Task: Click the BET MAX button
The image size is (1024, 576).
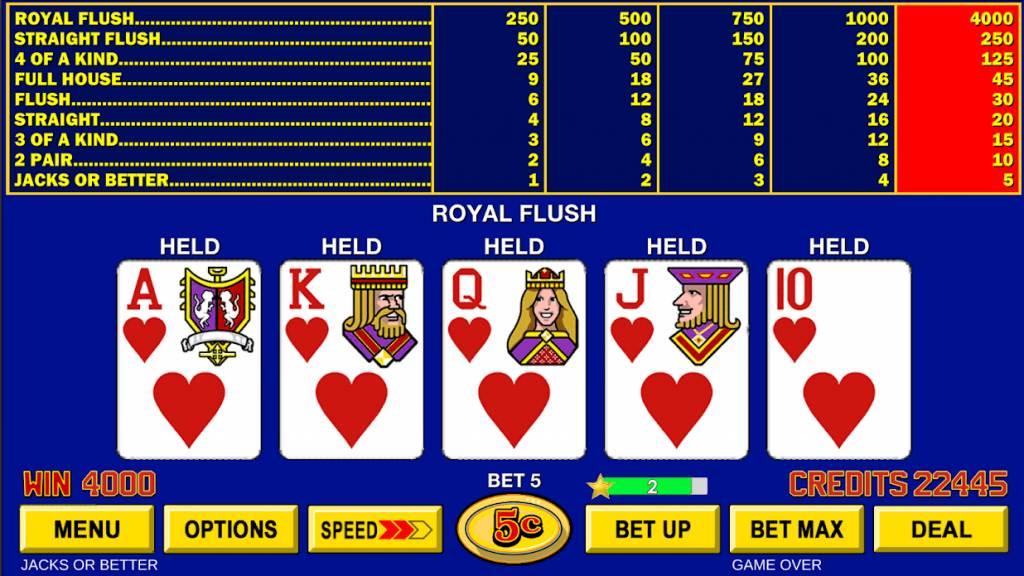Action: [x=797, y=530]
